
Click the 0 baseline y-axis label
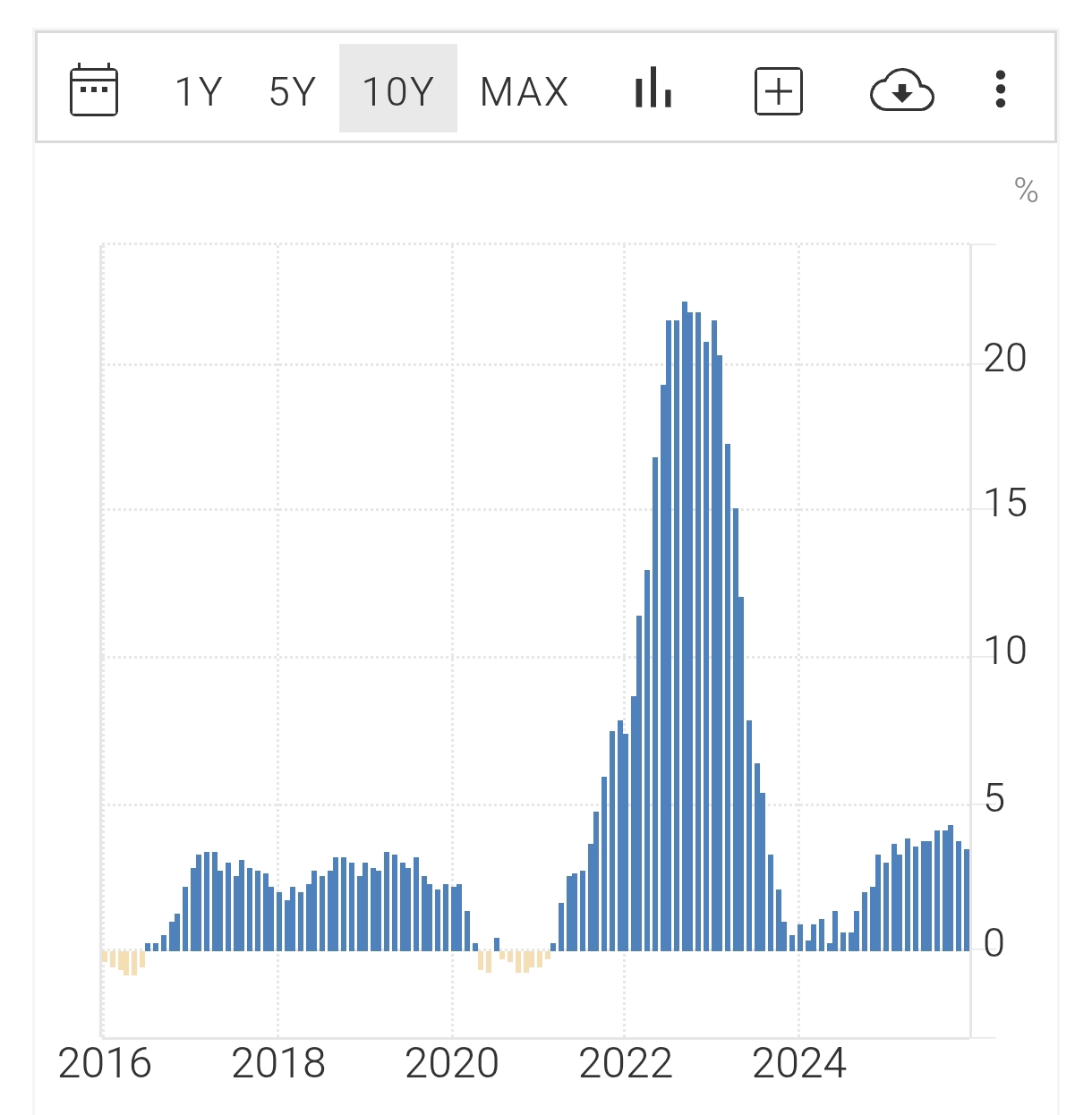(x=994, y=943)
